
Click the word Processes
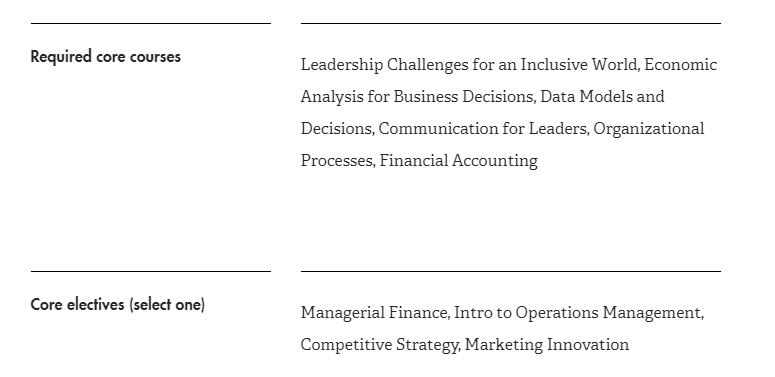[x=337, y=161]
